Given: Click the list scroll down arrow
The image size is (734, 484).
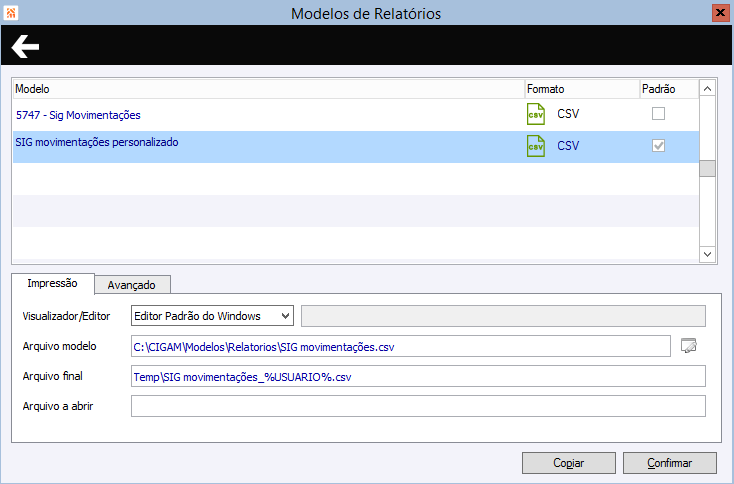Looking at the screenshot, I should [x=707, y=254].
